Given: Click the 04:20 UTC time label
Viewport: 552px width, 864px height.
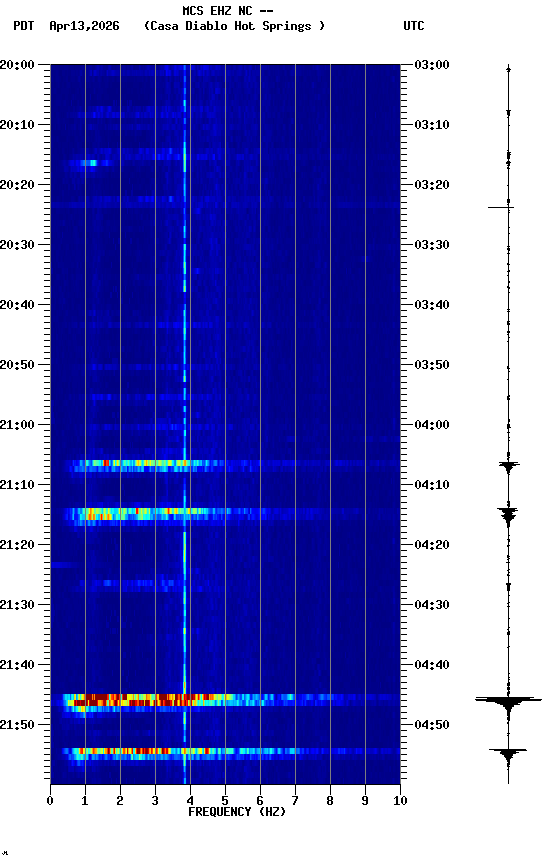Looking at the screenshot, I should click(432, 546).
